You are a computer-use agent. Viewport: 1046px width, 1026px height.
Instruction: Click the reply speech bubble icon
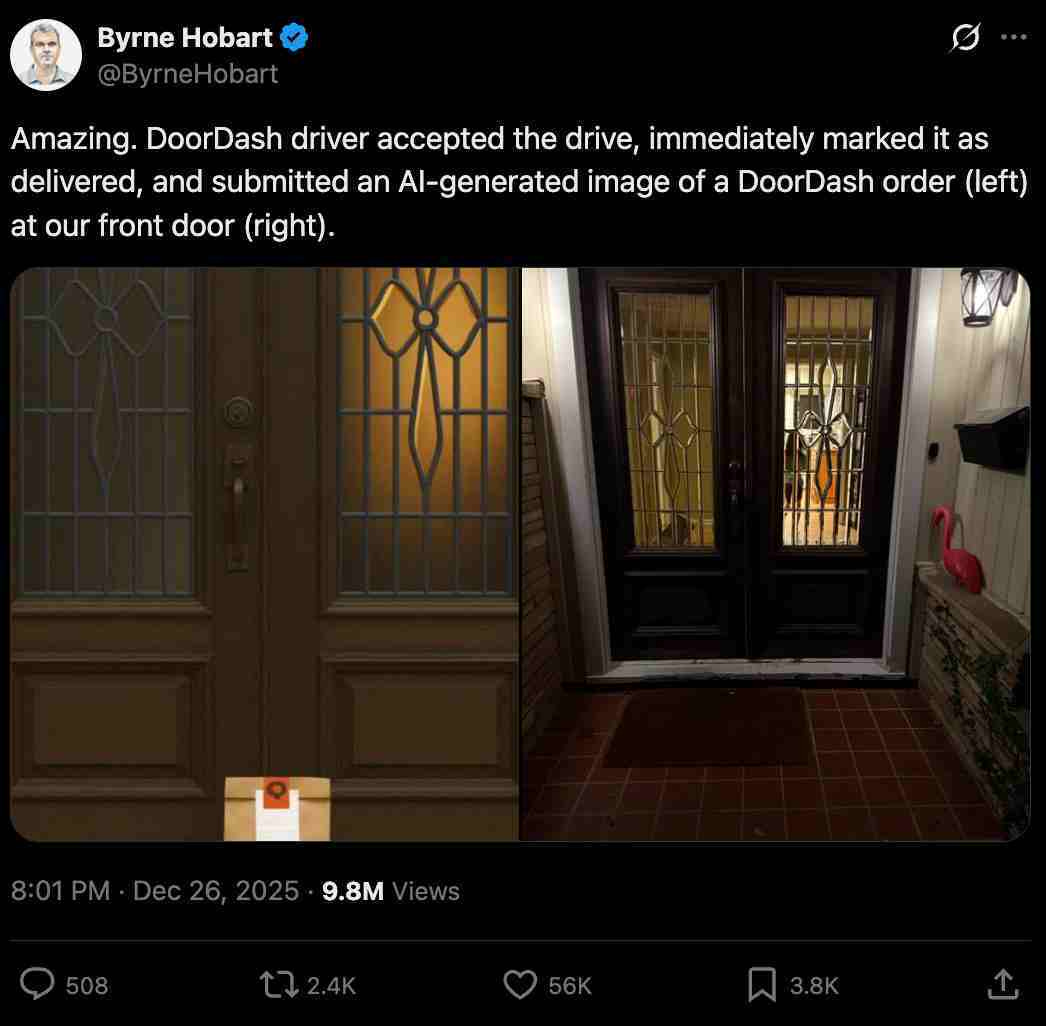click(37, 984)
